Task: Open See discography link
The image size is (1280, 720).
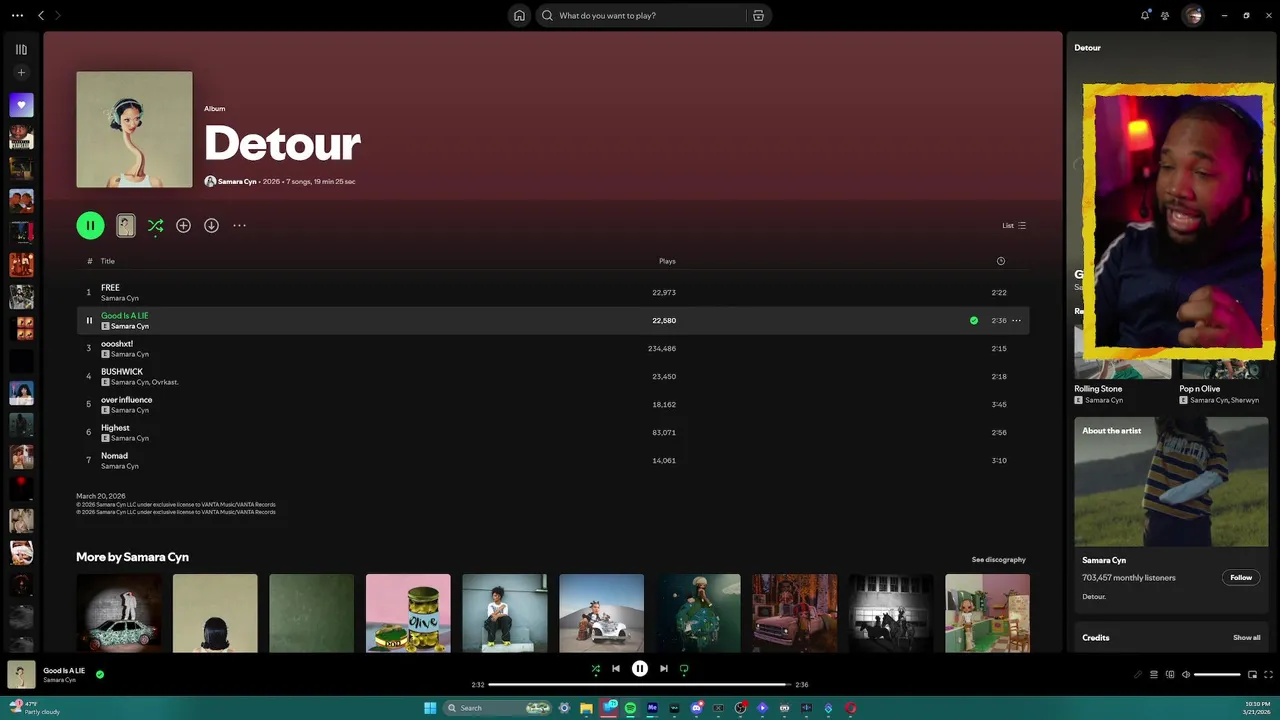Action: point(998,560)
